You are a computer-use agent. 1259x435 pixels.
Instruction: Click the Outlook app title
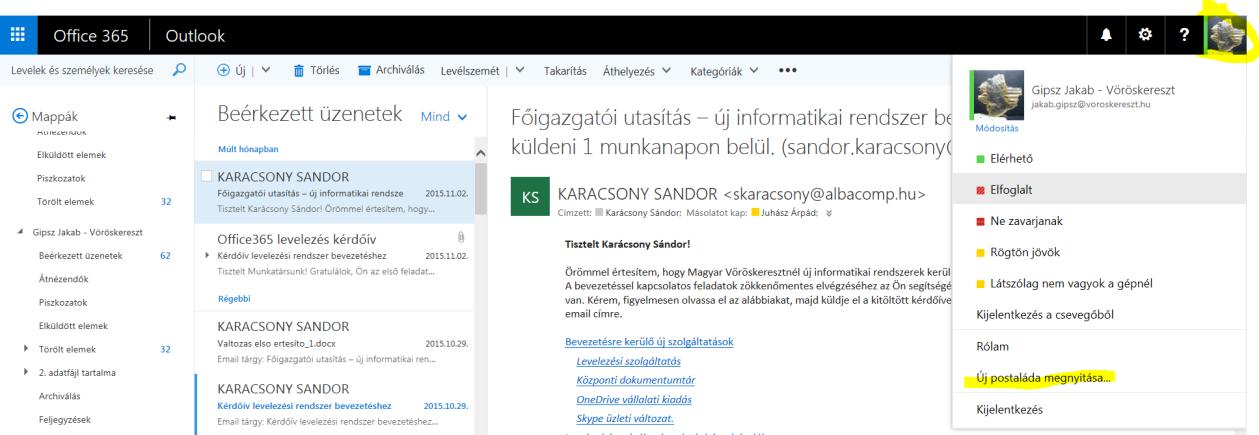(x=194, y=37)
